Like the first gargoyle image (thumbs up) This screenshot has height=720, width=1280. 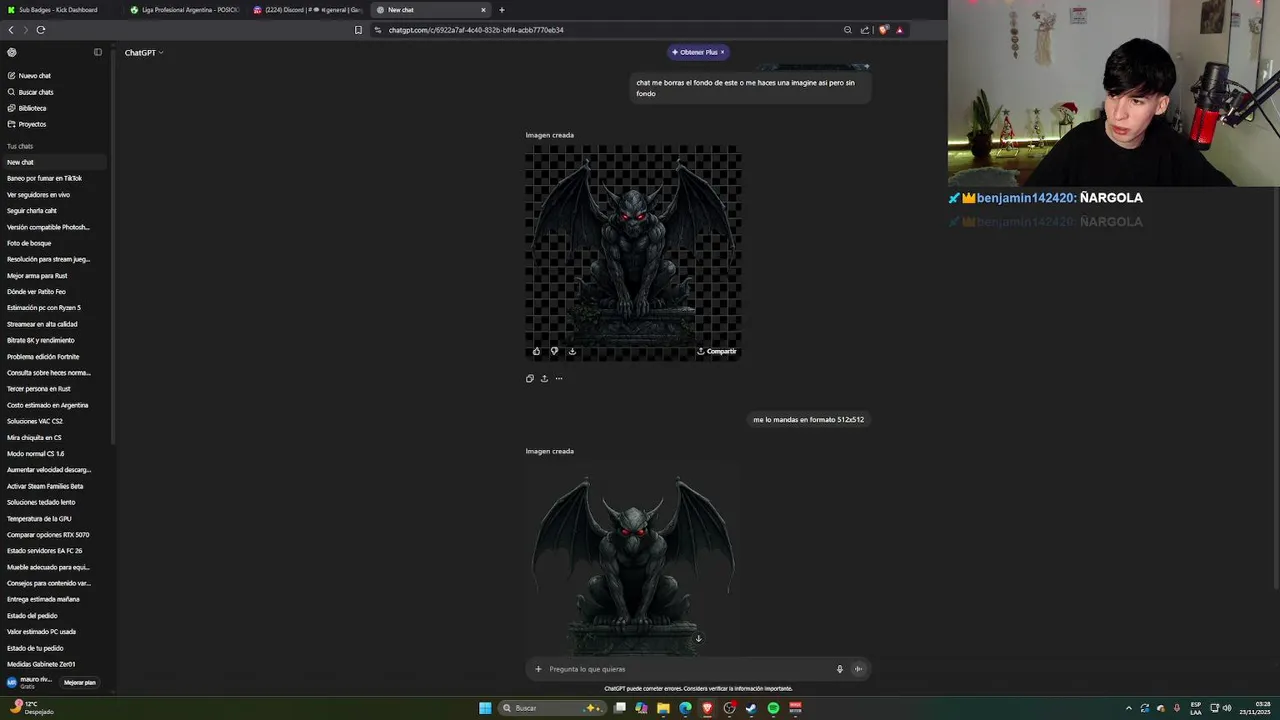[x=536, y=351]
